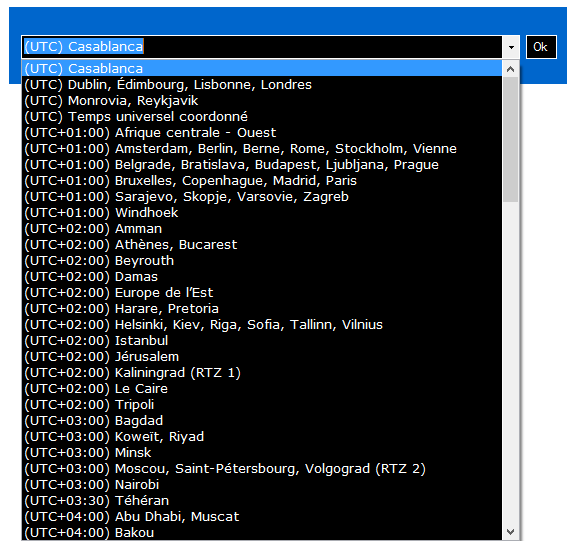Confirm selection with the Ok button

tap(541, 47)
